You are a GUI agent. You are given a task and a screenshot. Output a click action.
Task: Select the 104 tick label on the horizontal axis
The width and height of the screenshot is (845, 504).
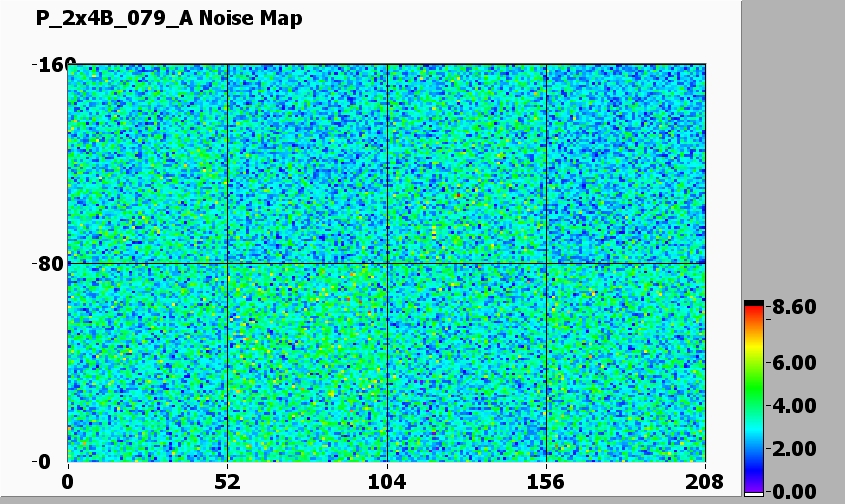387,481
